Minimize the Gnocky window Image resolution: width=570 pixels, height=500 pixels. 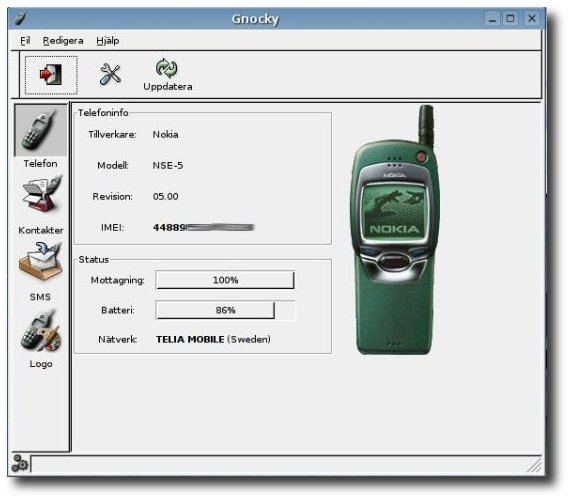(492, 18)
